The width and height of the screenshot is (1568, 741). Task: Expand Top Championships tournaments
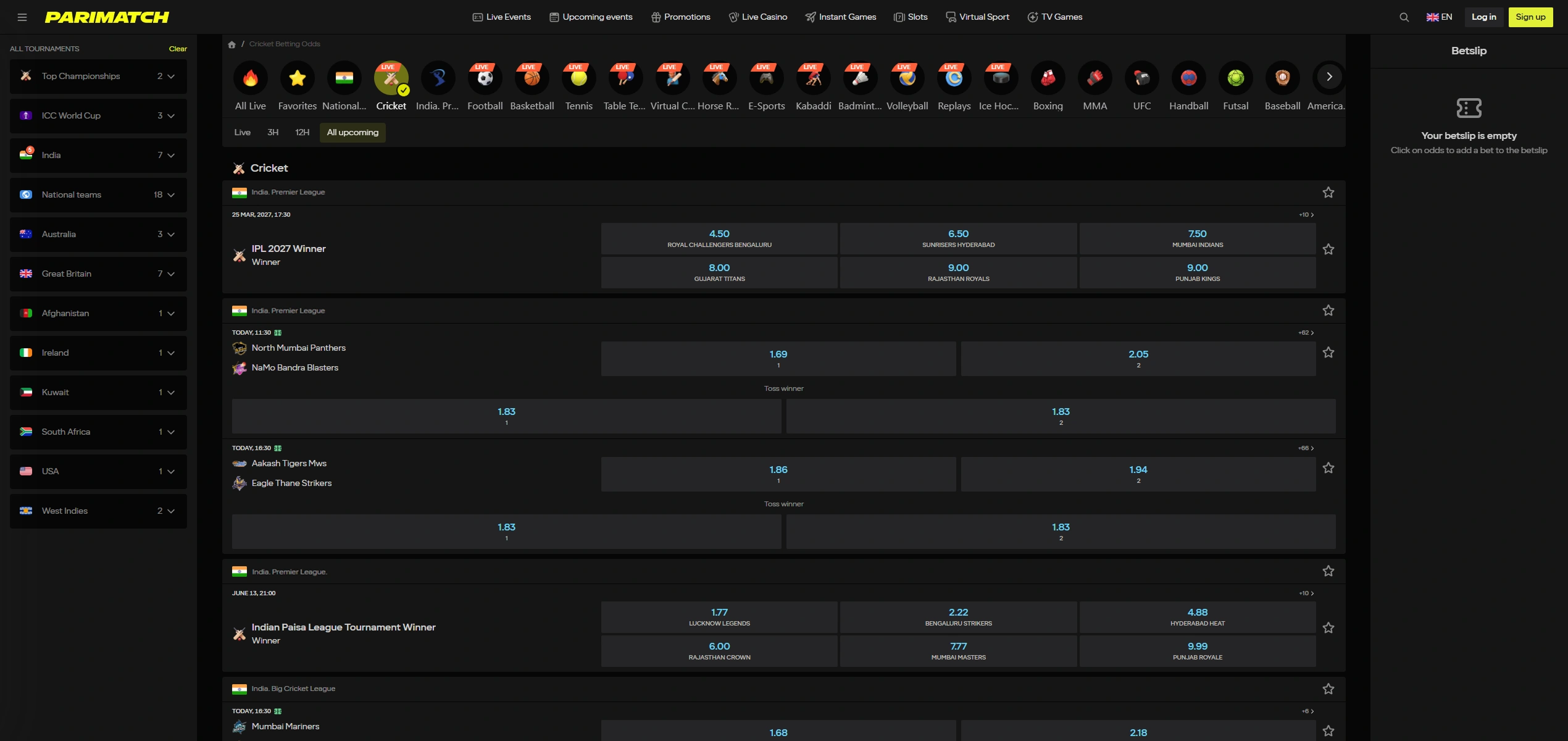tap(98, 77)
